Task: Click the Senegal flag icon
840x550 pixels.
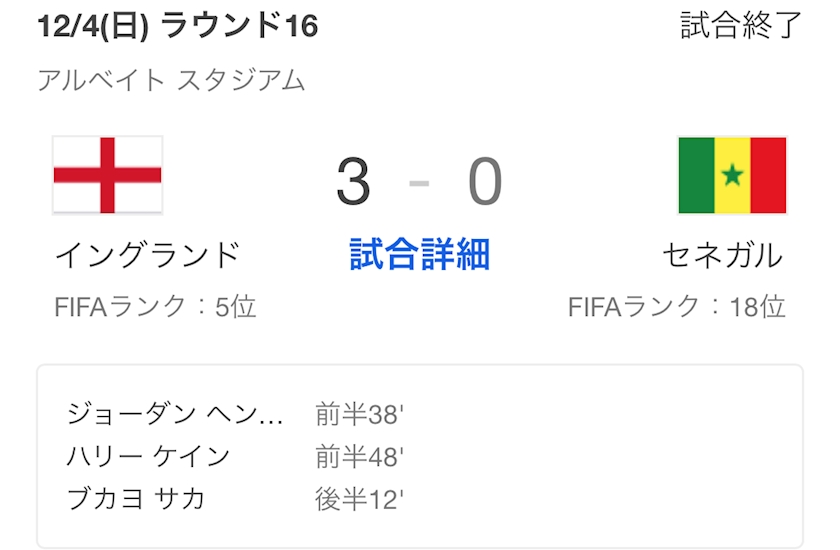Action: tap(732, 176)
